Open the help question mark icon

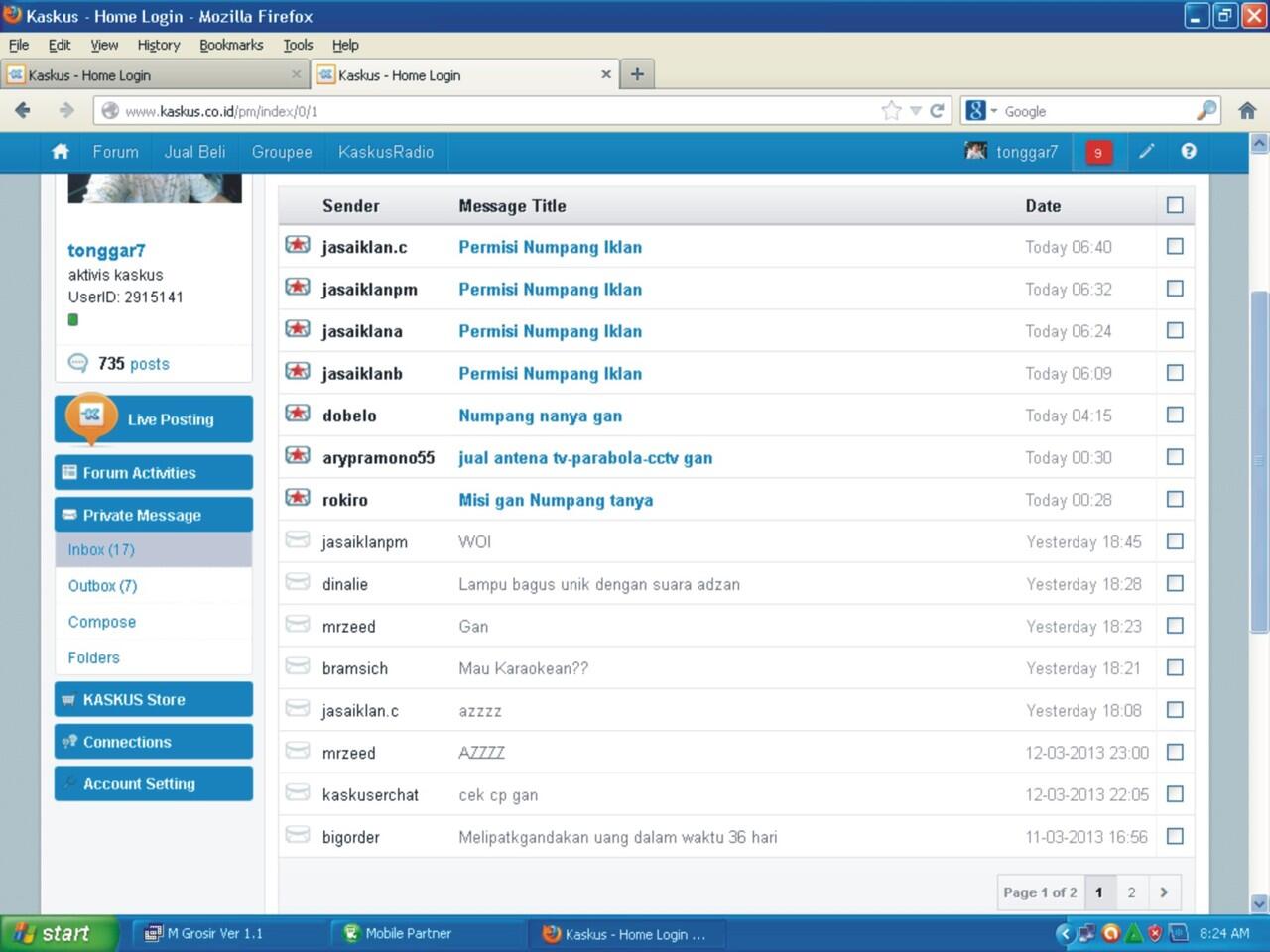(1189, 152)
